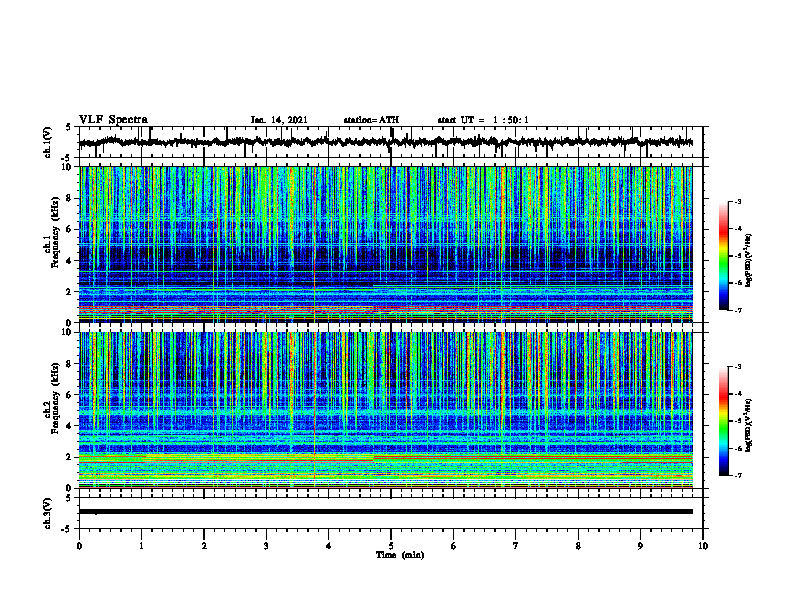The height and width of the screenshot is (612, 792).
Task: Click the "2" kHz tick of ch.2 spectrogram
Action: [x=69, y=457]
